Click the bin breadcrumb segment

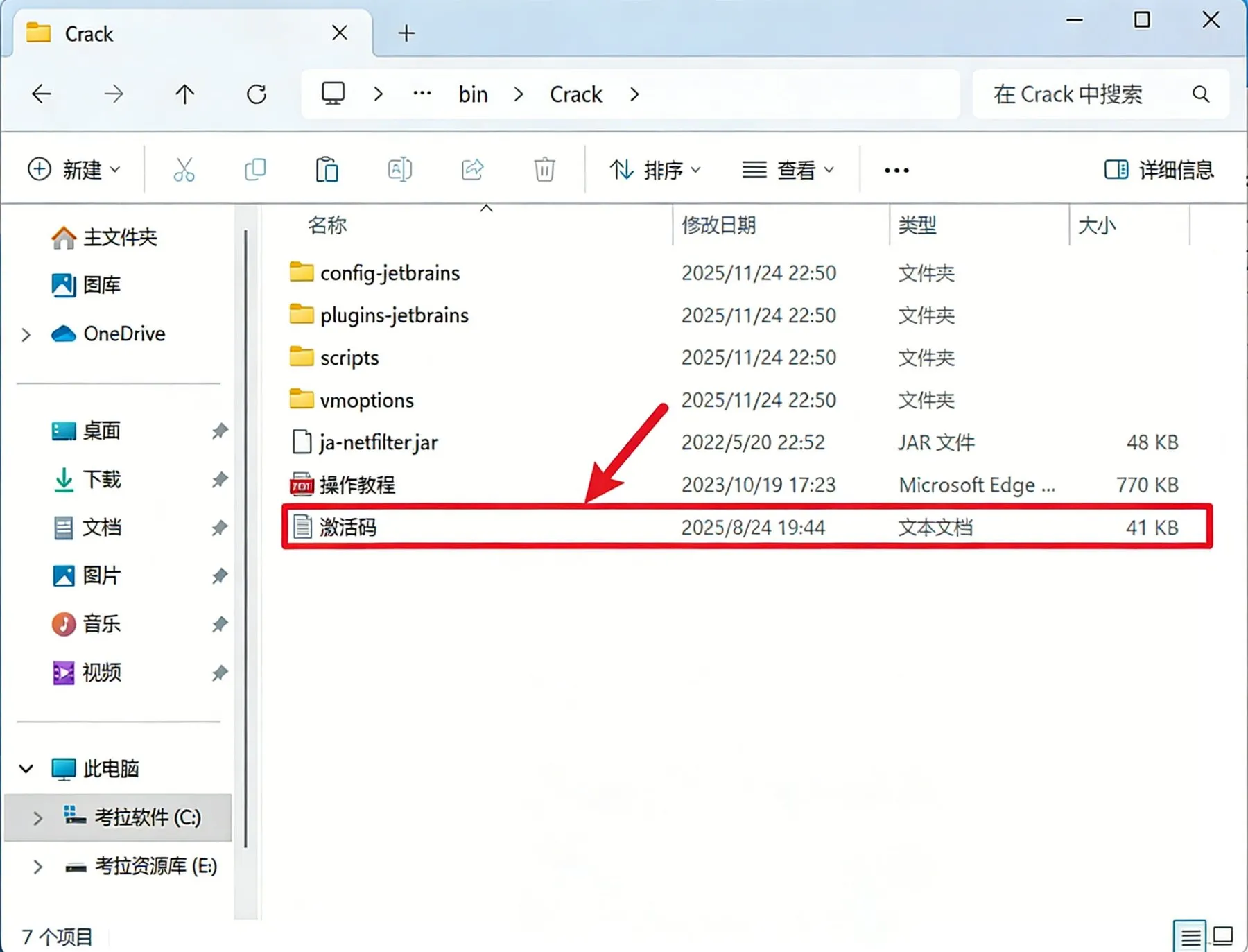[x=474, y=94]
